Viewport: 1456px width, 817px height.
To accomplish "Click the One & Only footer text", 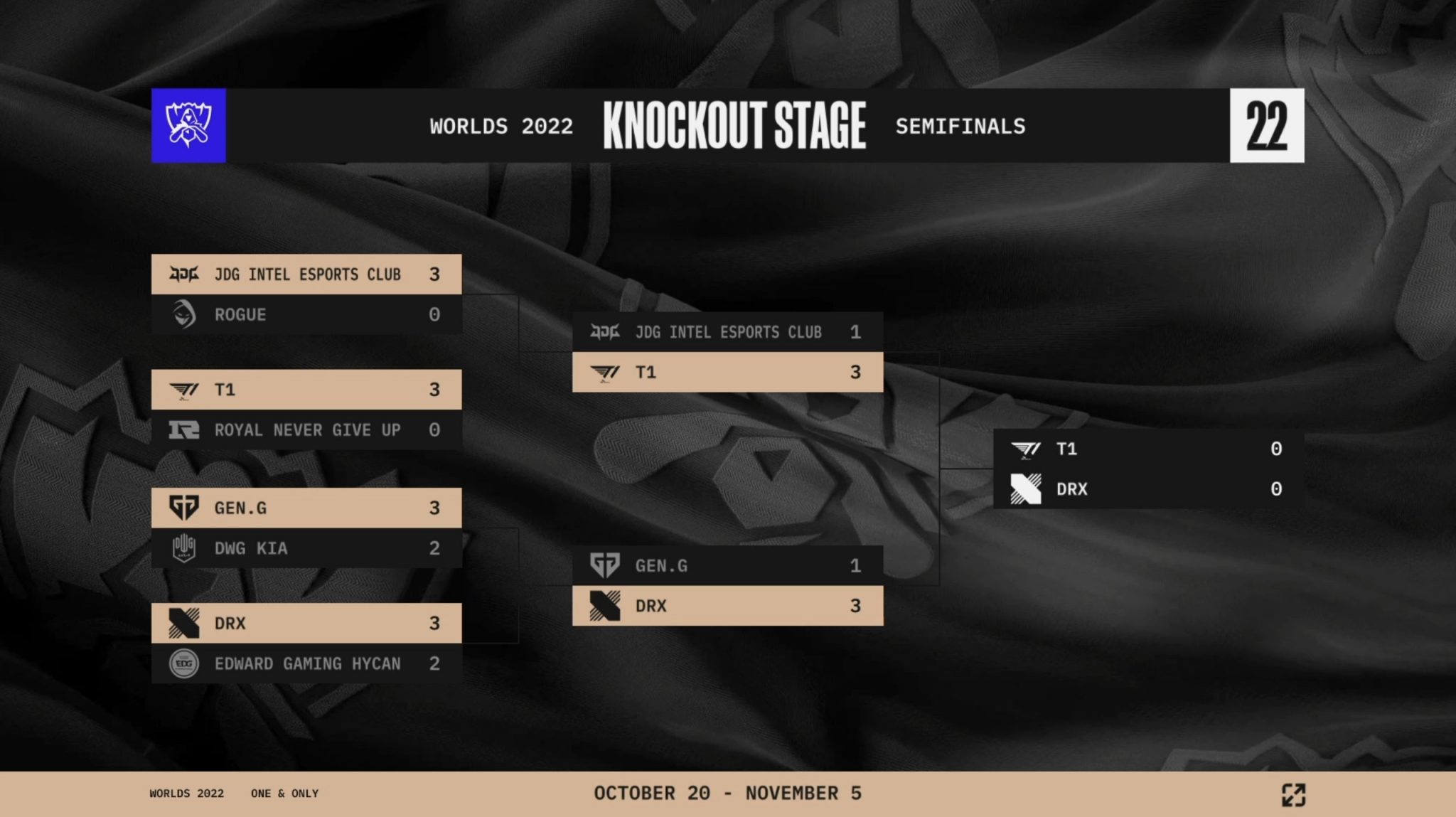I will click(x=284, y=794).
